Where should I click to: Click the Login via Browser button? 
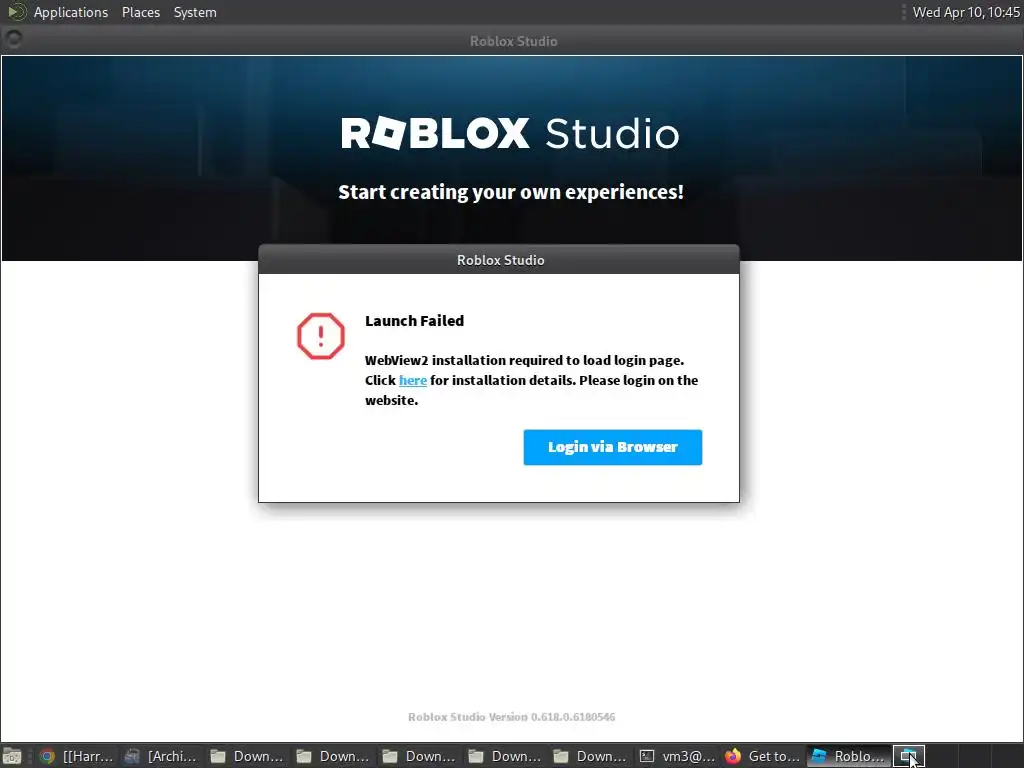(x=613, y=447)
